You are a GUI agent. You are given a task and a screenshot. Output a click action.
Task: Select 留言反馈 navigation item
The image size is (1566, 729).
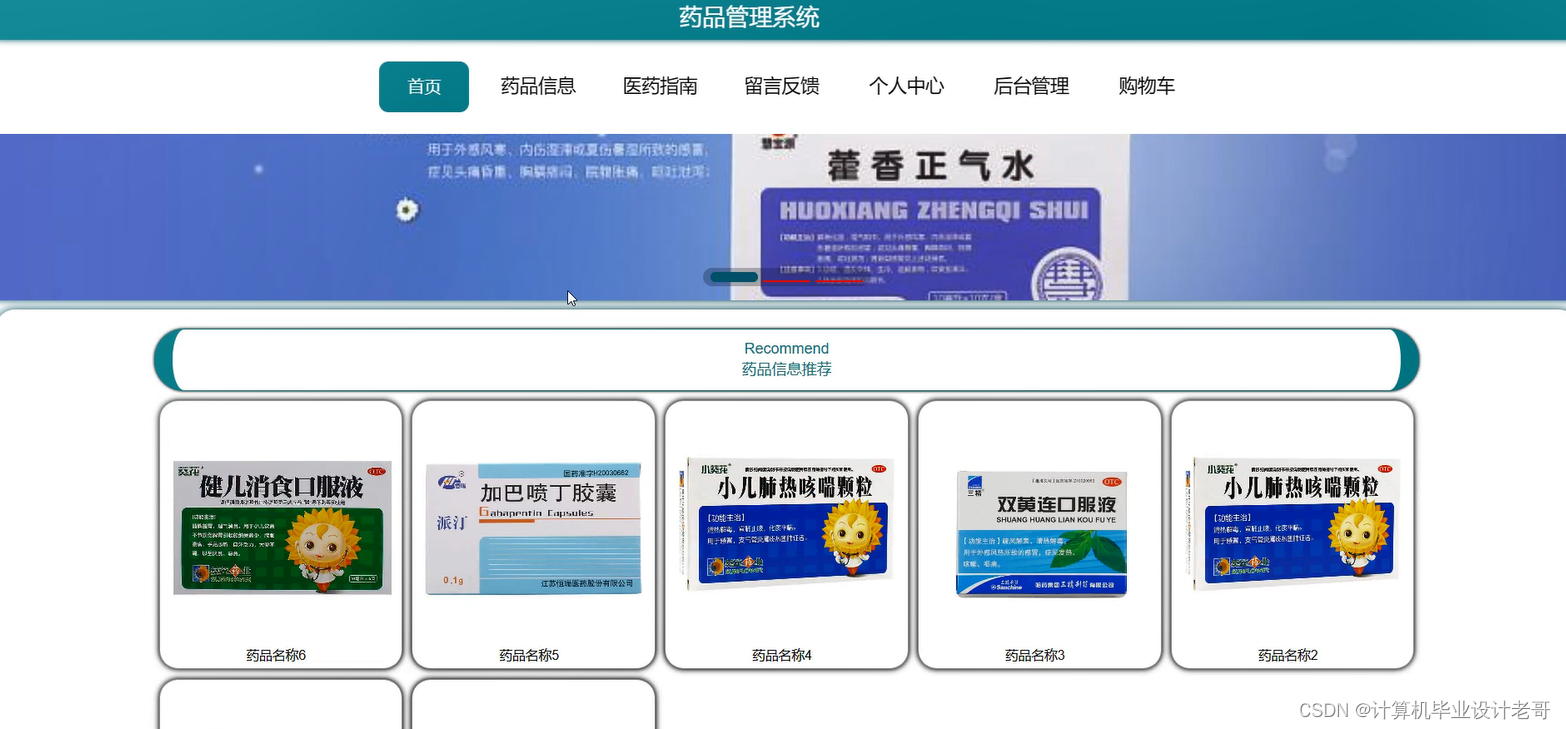[782, 87]
